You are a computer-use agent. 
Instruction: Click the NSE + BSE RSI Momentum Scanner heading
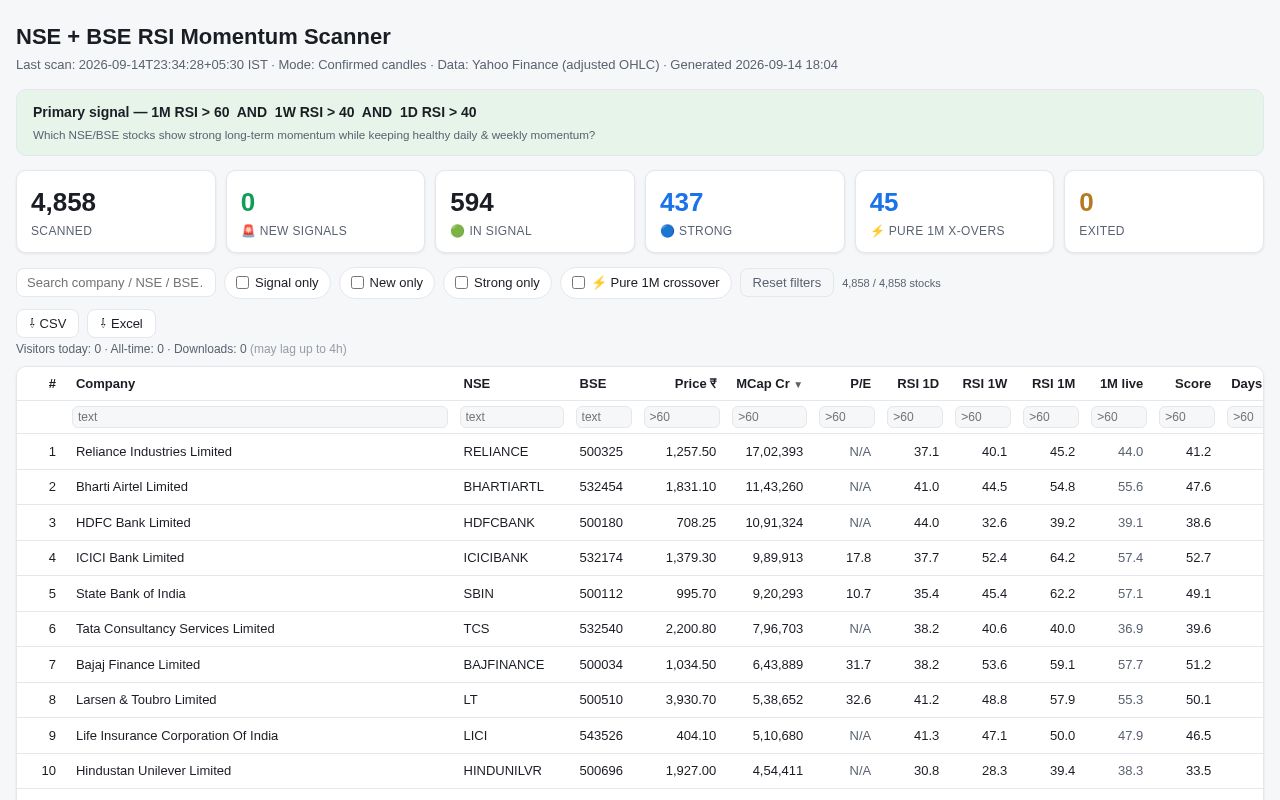pyautogui.click(x=203, y=37)
